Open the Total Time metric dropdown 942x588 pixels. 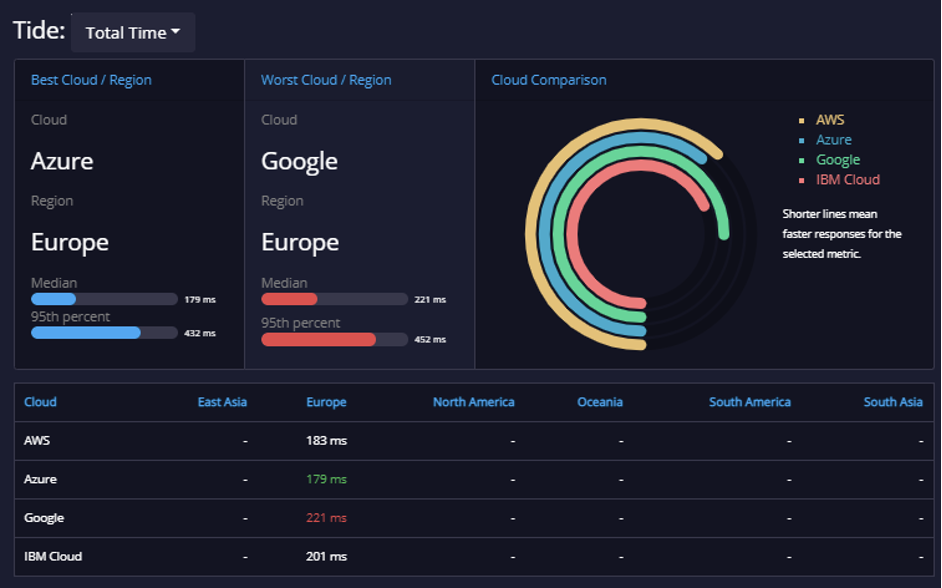tap(133, 32)
